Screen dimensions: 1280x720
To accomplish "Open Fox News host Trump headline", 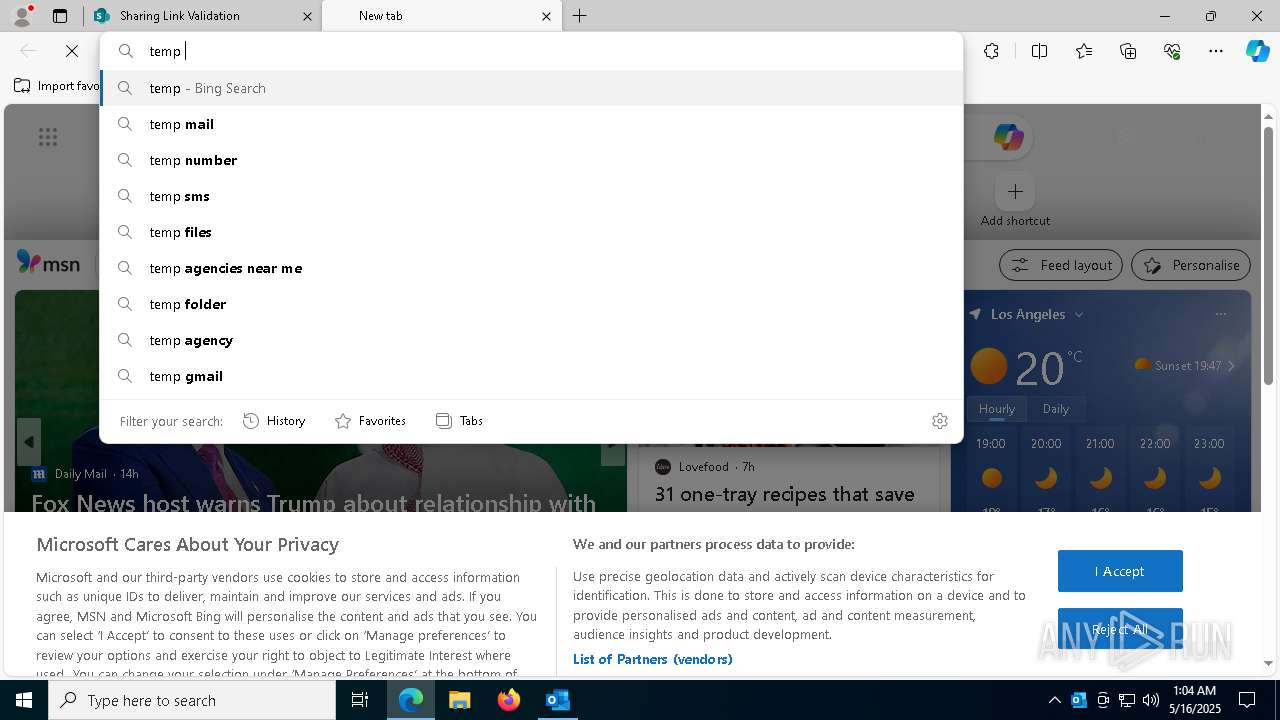I will [x=313, y=502].
